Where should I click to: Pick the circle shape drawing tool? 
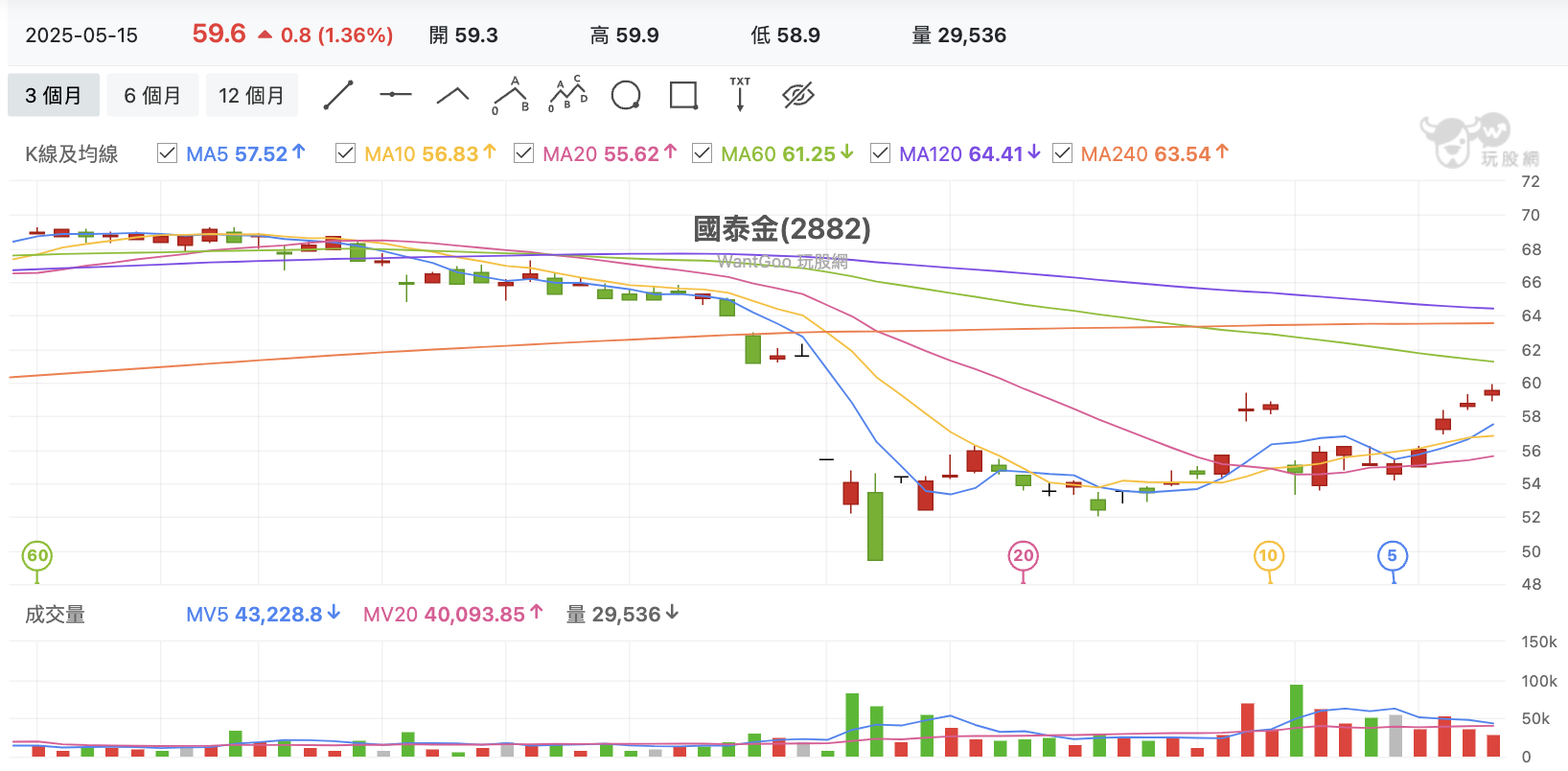(626, 95)
